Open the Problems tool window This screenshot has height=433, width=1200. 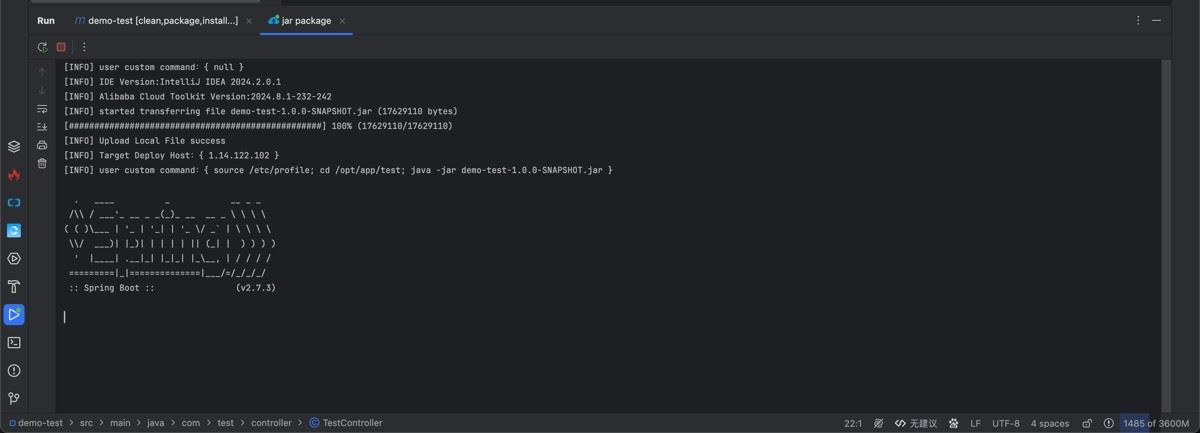click(14, 370)
